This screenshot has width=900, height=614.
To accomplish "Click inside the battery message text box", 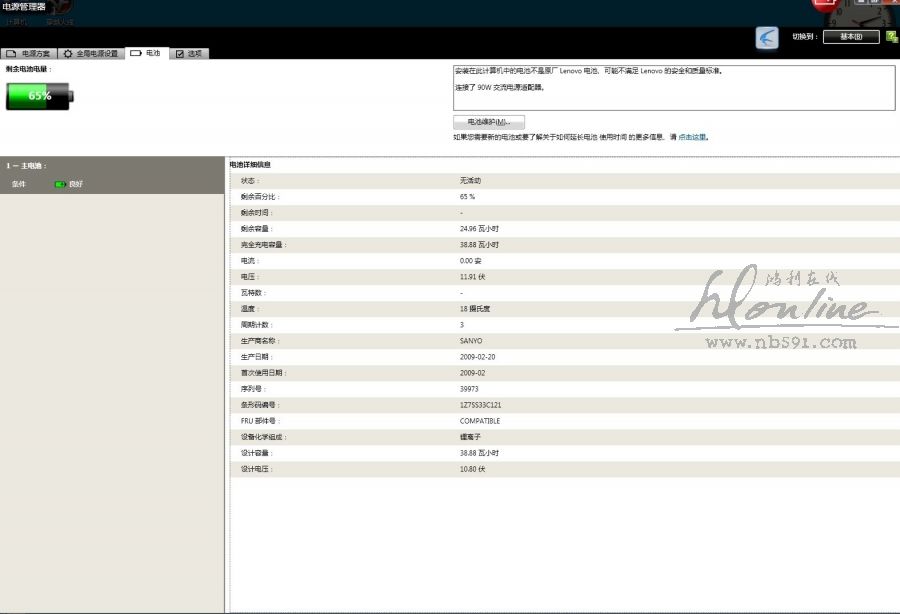I will point(674,88).
